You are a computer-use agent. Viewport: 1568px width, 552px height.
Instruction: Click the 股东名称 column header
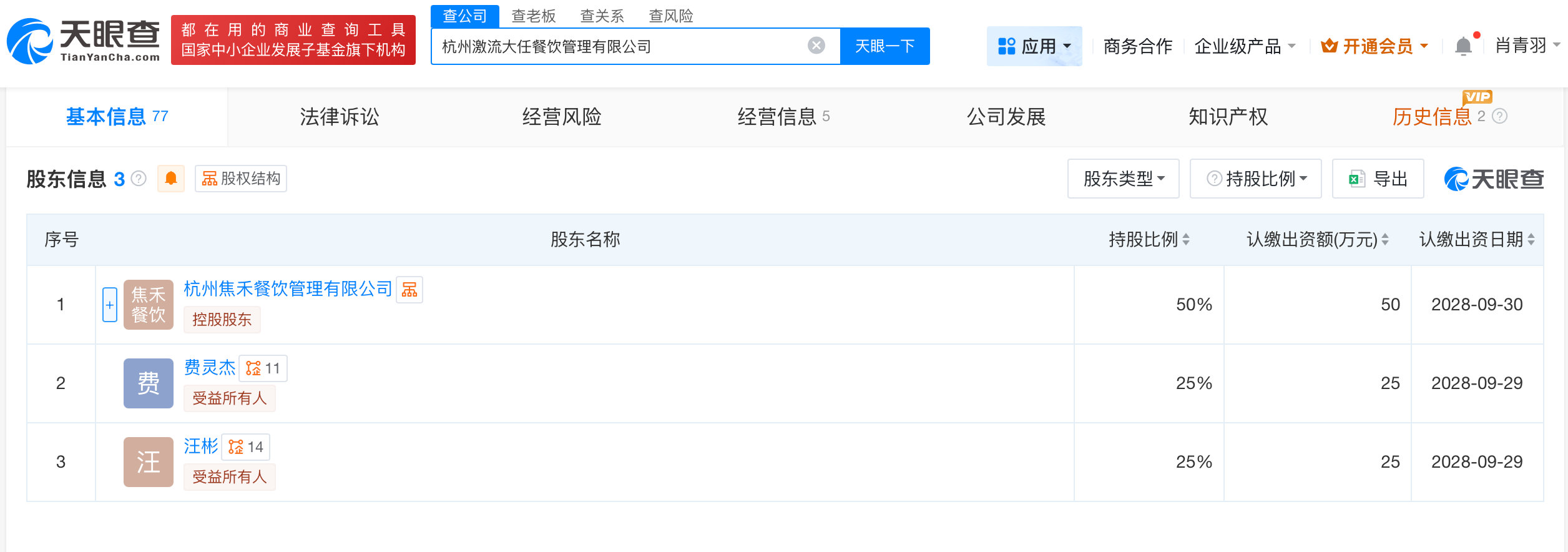tap(585, 240)
